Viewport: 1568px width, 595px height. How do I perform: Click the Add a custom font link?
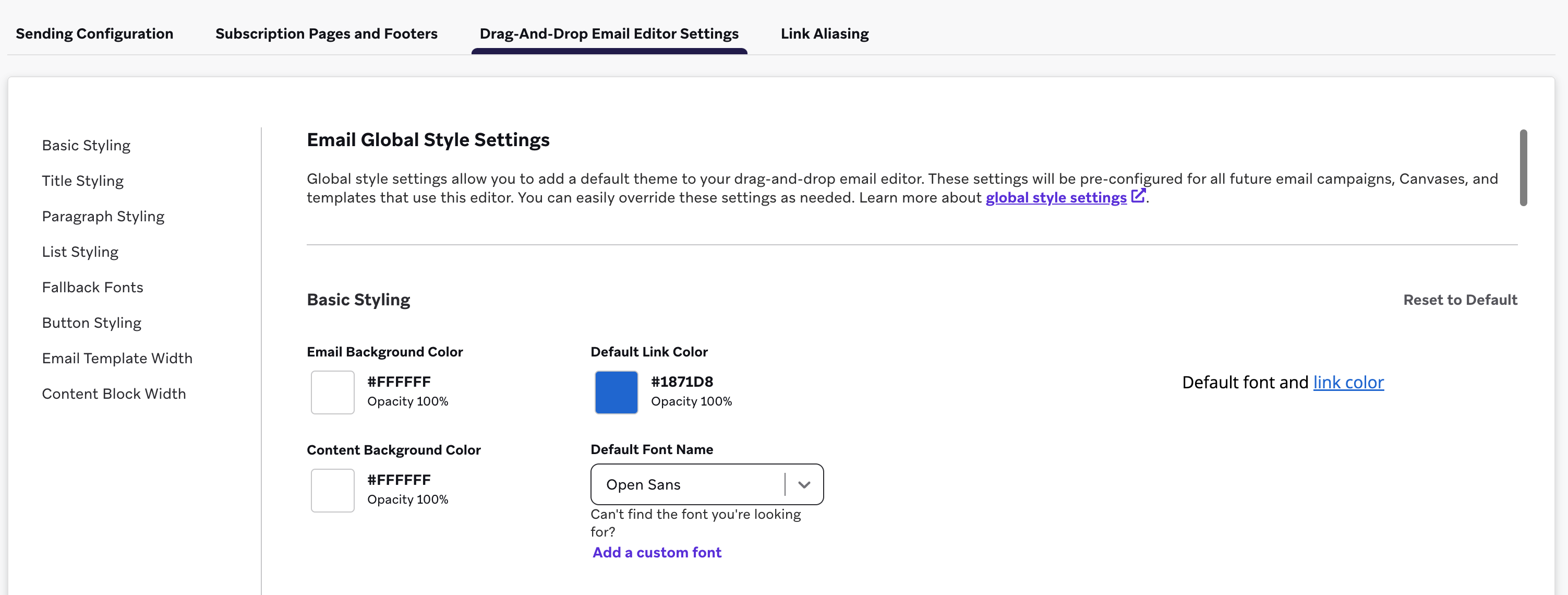click(x=656, y=552)
